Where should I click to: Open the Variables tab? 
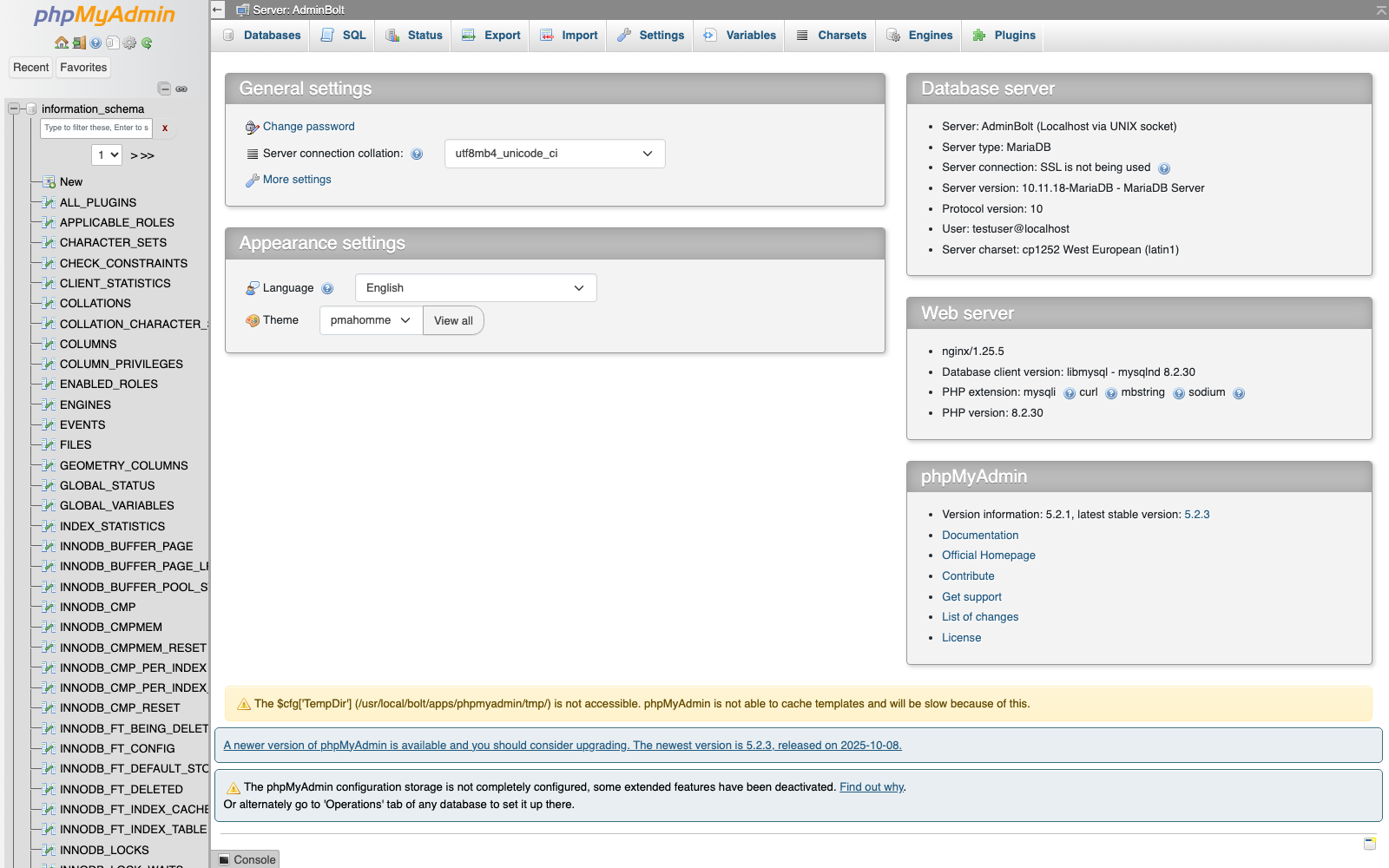pyautogui.click(x=740, y=36)
